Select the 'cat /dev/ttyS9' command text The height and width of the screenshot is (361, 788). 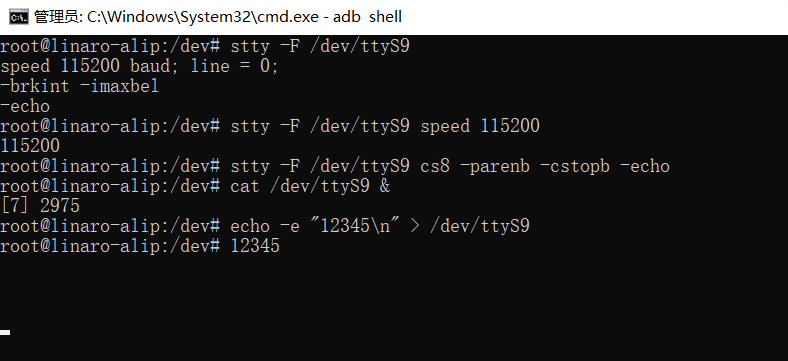click(x=300, y=186)
